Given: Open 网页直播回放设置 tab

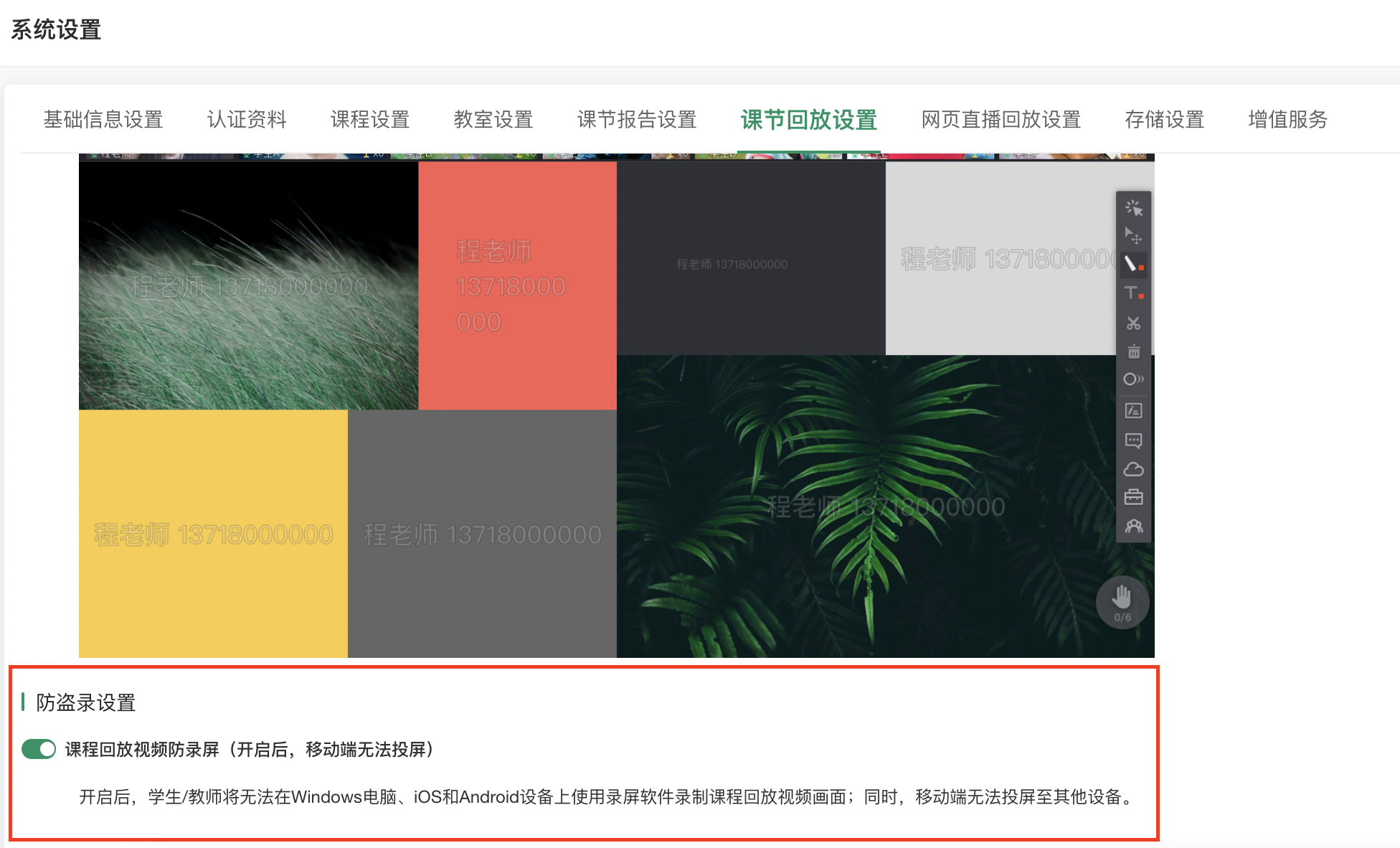Looking at the screenshot, I should click(x=1001, y=120).
